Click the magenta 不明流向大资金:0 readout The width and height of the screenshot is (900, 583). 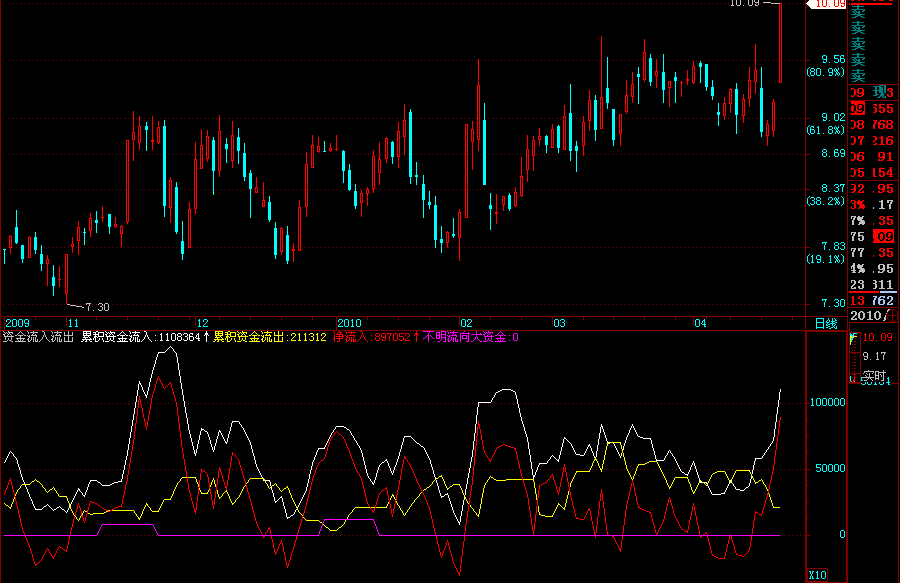pyautogui.click(x=471, y=337)
